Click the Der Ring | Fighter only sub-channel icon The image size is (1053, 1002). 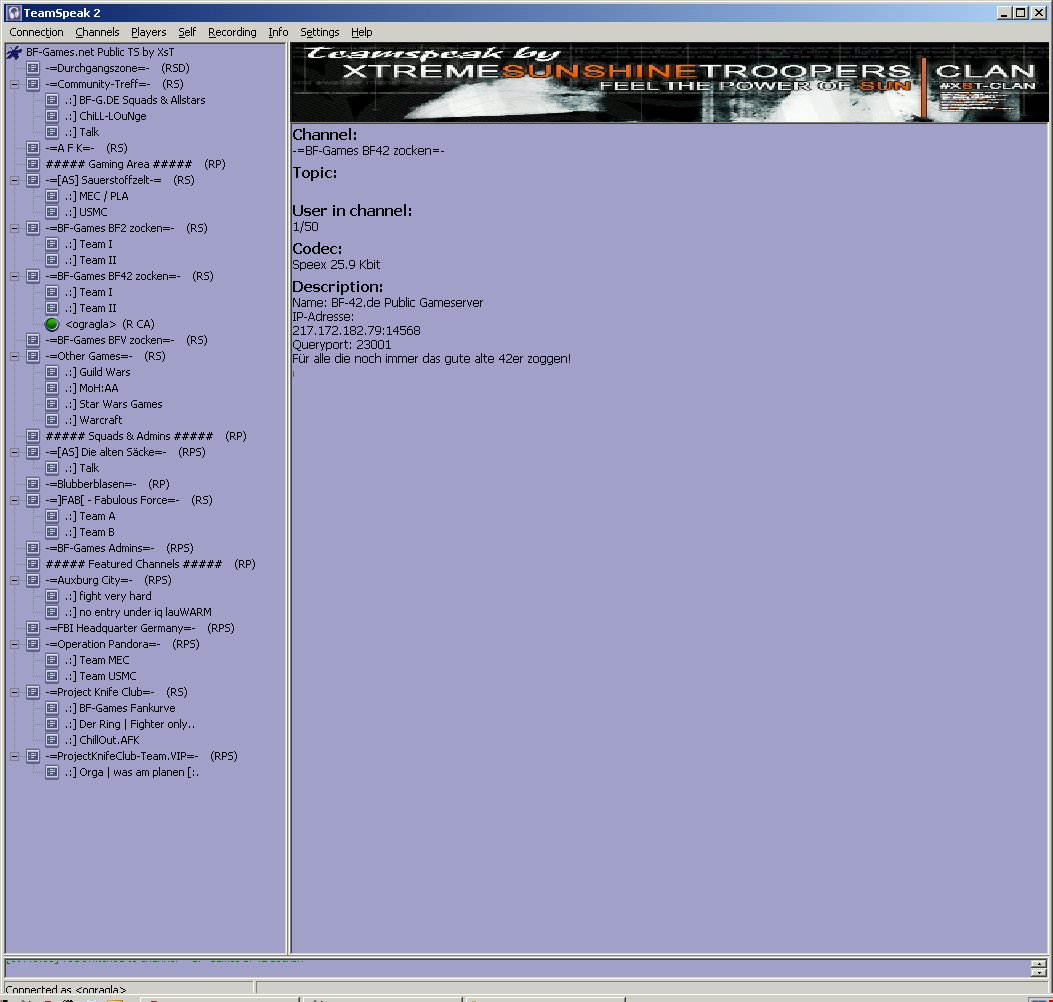point(52,724)
